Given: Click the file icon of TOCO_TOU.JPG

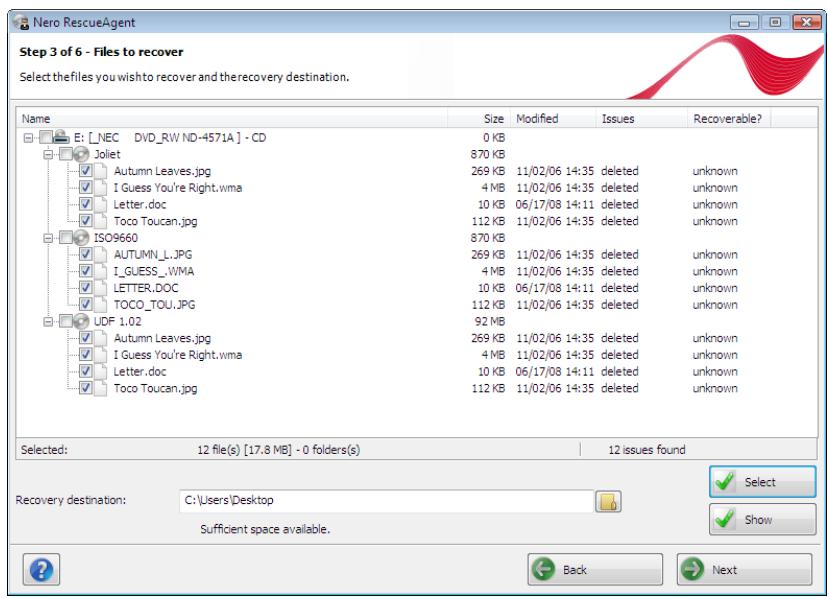Looking at the screenshot, I should click(101, 305).
